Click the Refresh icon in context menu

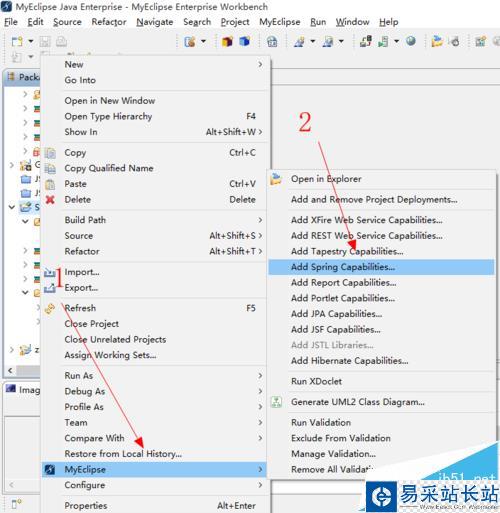click(x=50, y=309)
